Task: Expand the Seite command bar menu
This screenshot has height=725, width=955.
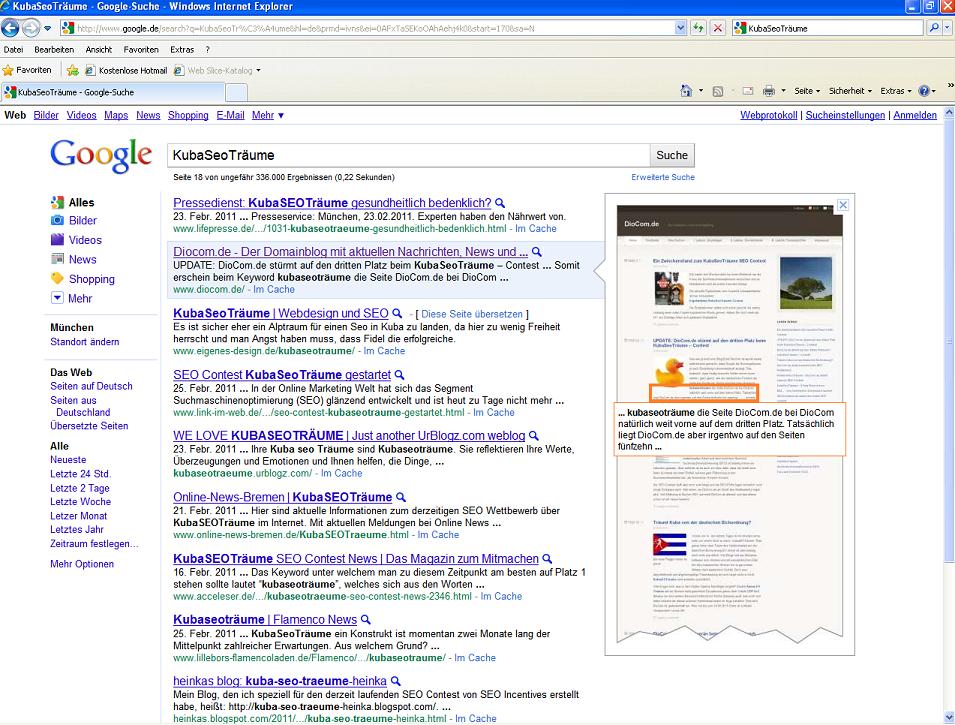Action: [807, 91]
